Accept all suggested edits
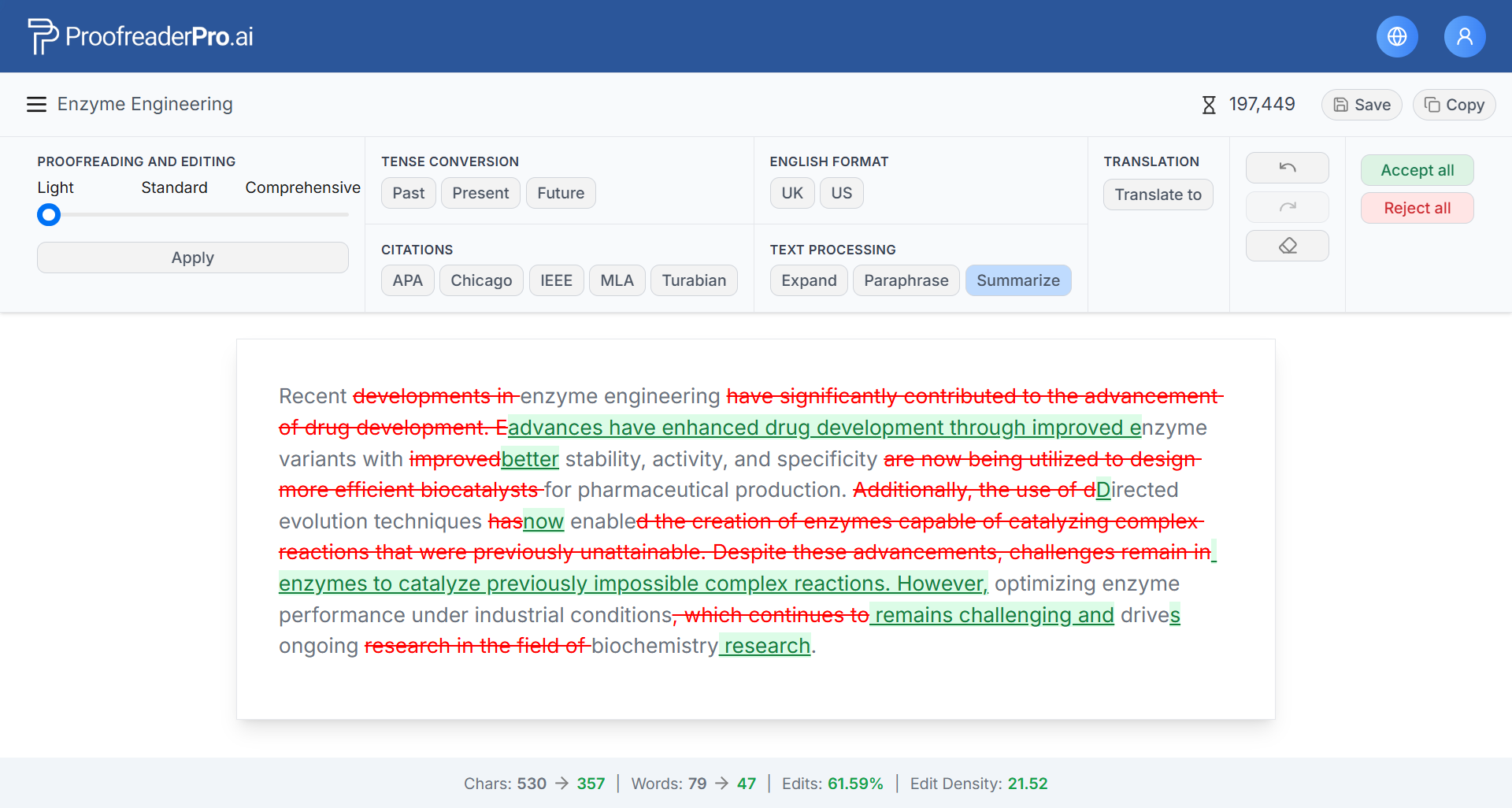 coord(1417,170)
